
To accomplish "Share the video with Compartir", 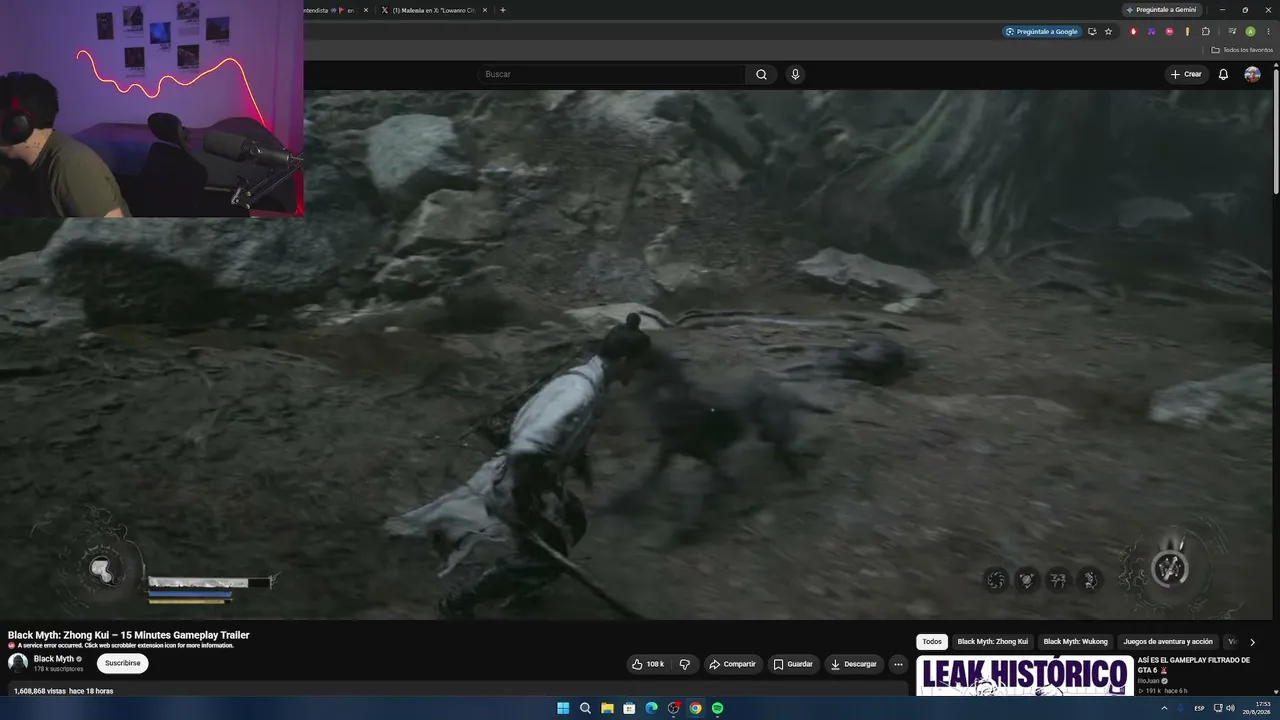I will (x=732, y=664).
